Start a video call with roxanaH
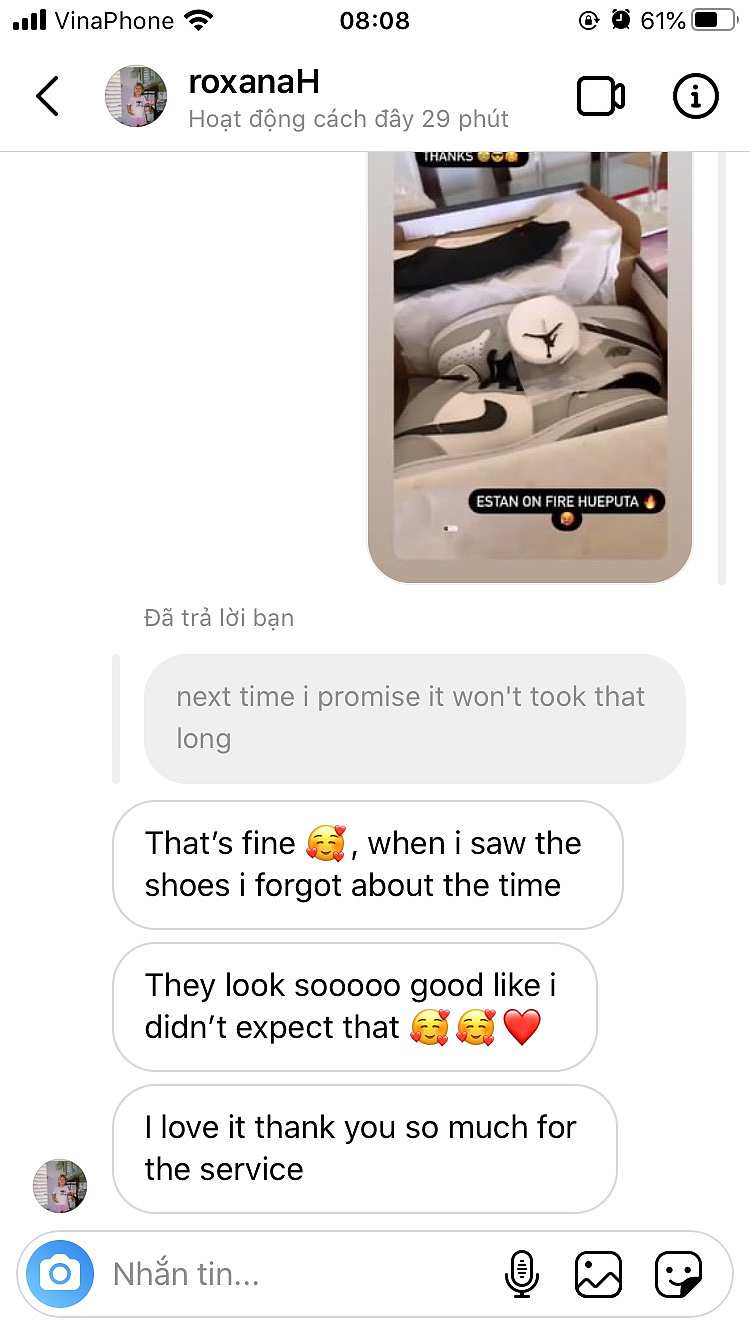 [x=601, y=96]
